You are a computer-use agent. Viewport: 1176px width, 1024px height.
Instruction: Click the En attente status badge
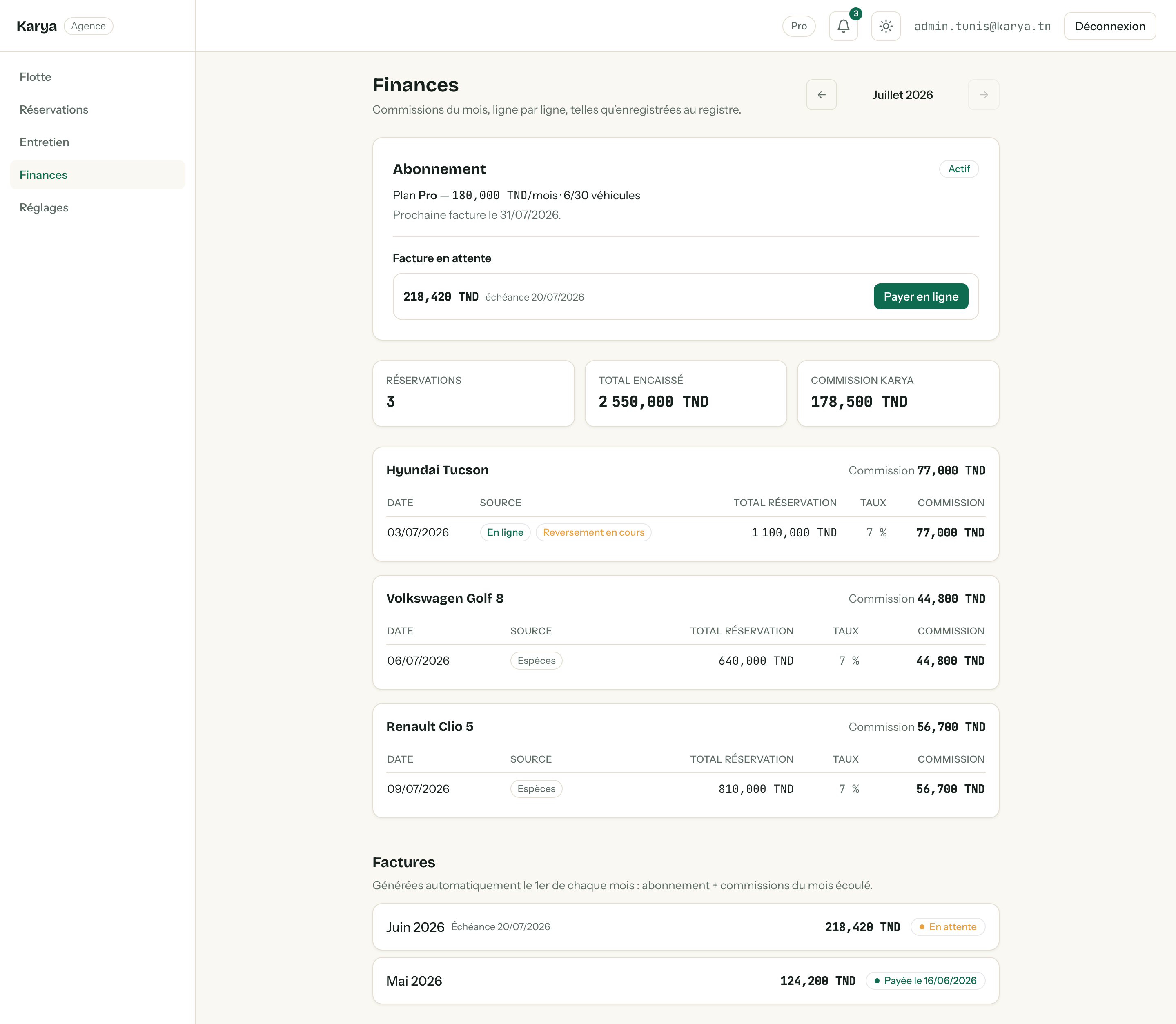click(947, 927)
